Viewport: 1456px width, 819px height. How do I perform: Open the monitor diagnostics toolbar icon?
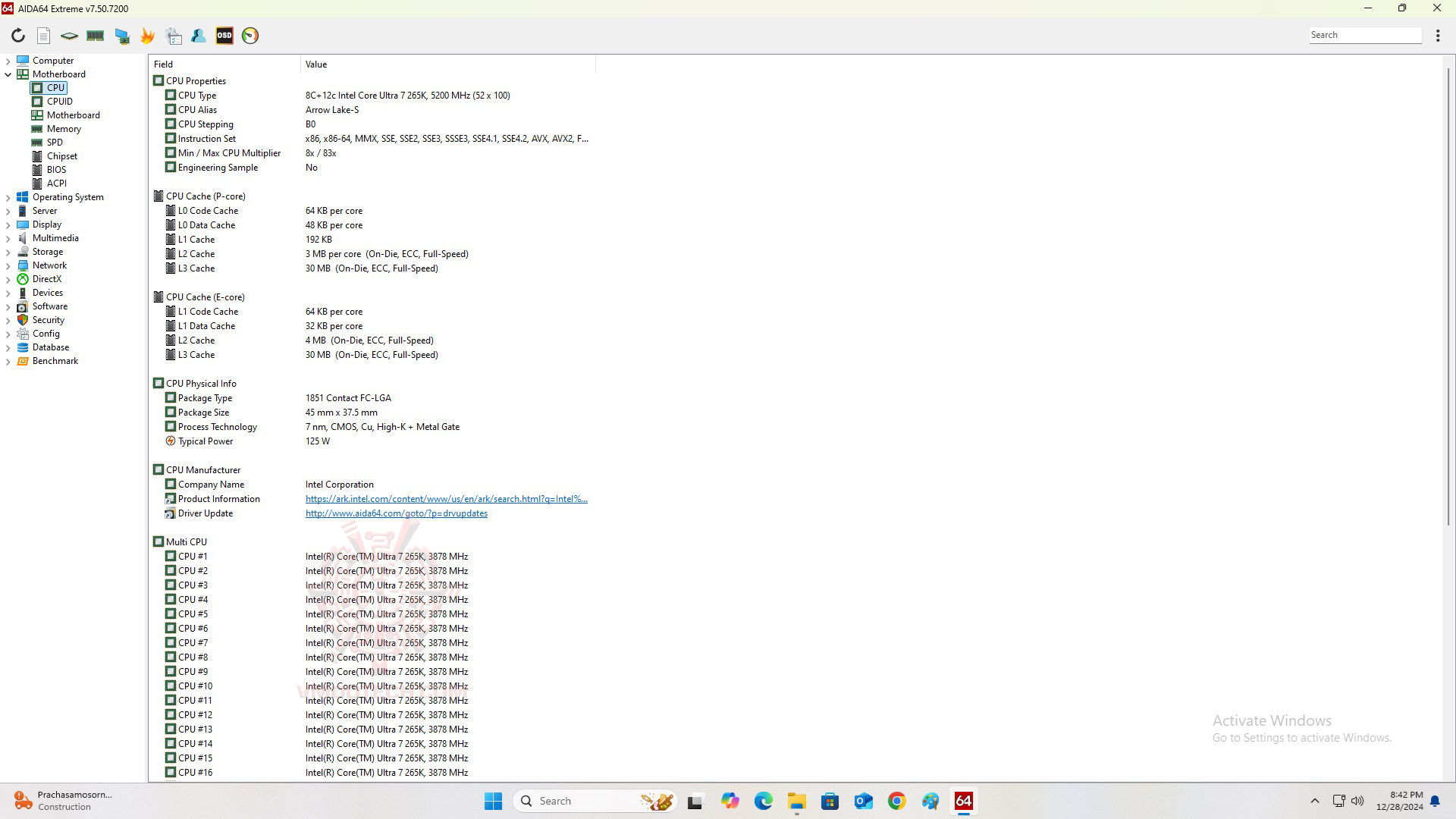click(121, 36)
